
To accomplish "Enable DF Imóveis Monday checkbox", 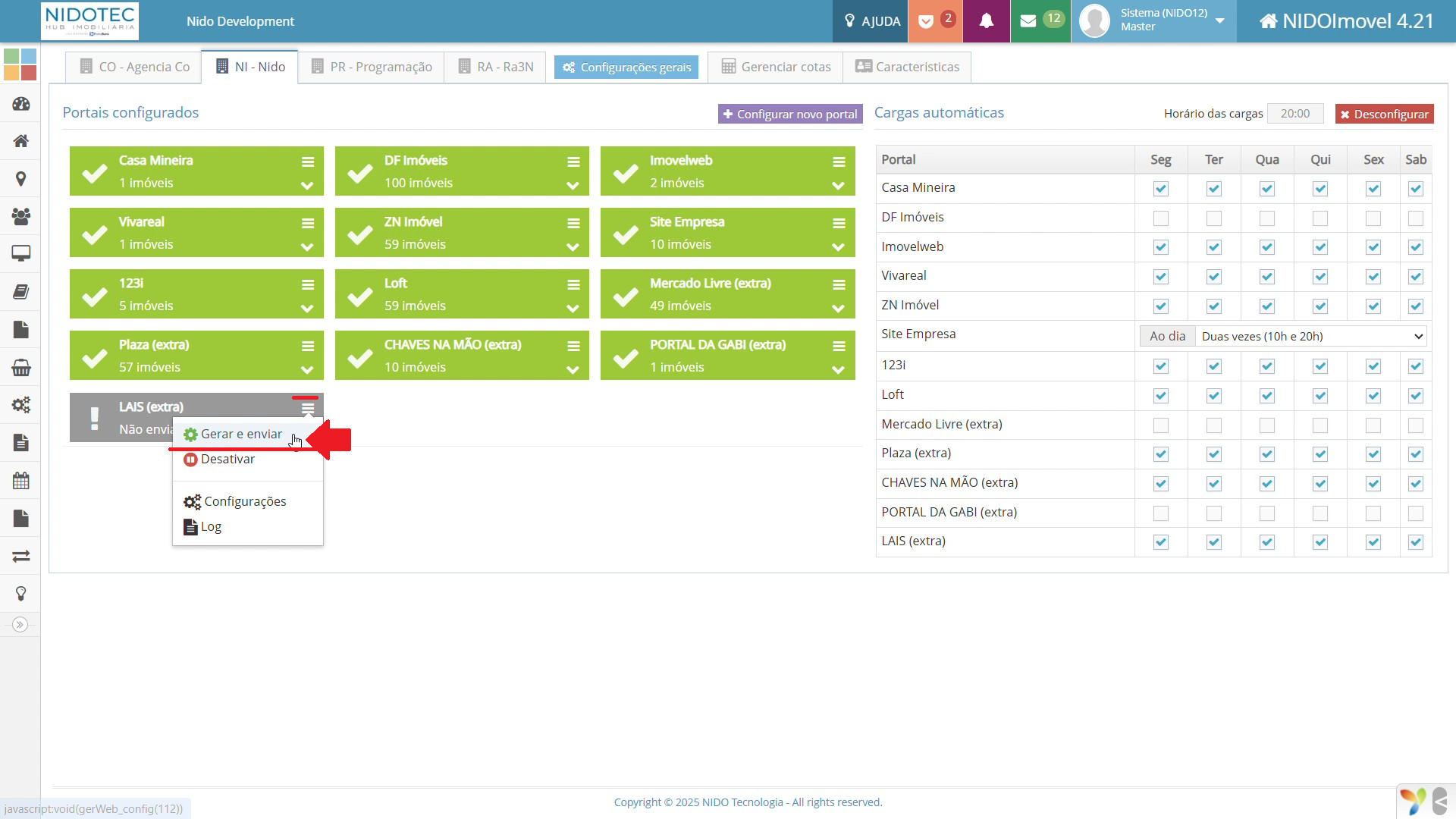I will coord(1160,218).
